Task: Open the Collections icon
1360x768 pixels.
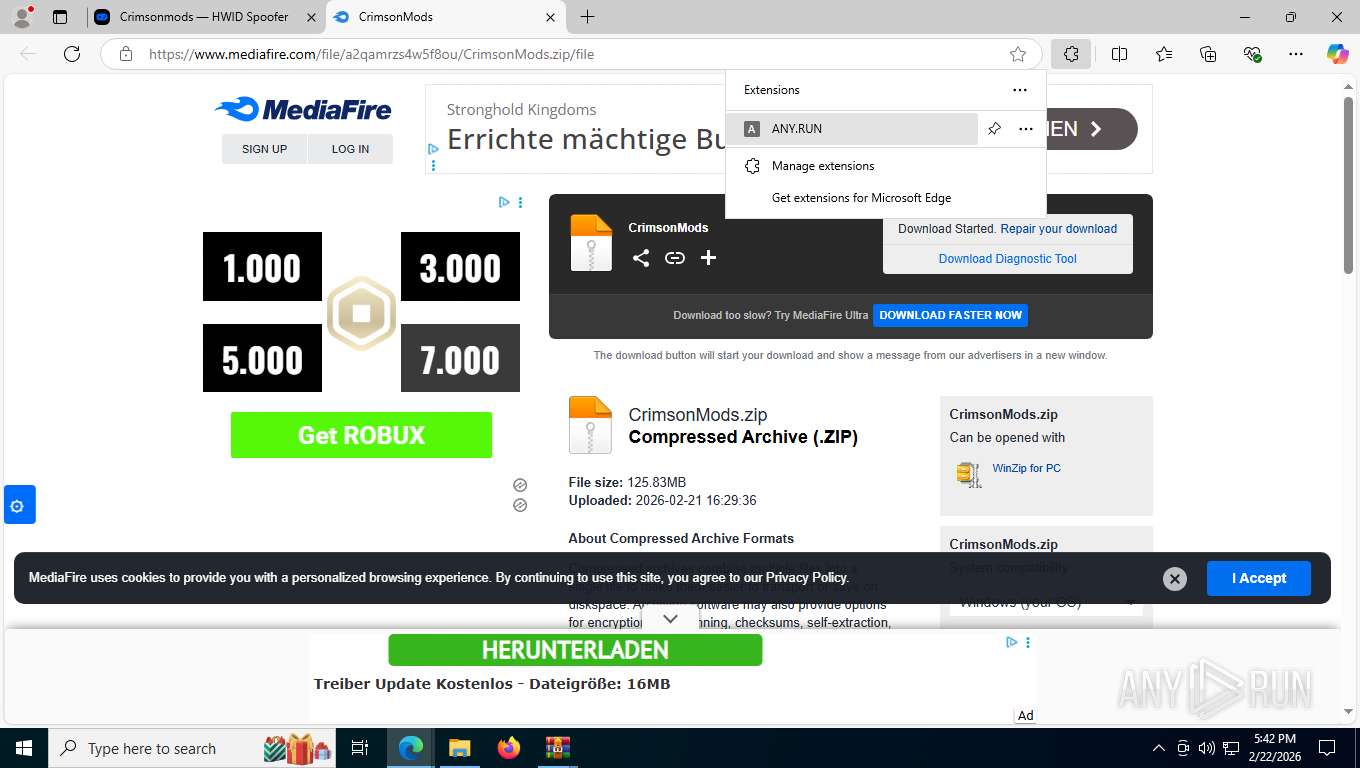Action: pos(1208,54)
